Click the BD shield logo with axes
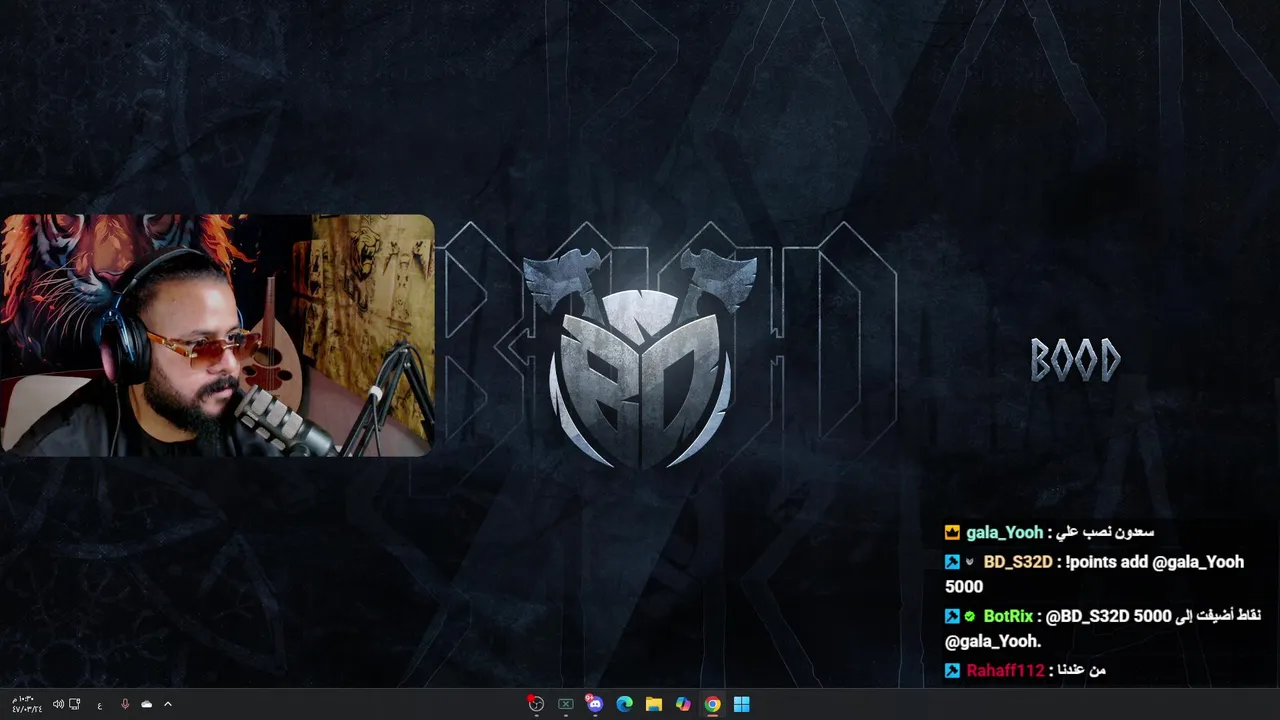This screenshot has width=1280, height=720. pos(640,358)
